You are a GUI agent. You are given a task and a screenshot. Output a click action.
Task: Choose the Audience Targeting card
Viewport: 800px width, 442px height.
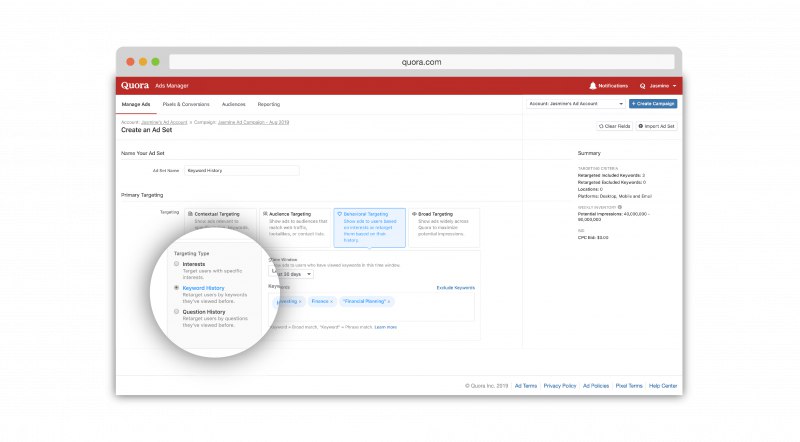point(295,228)
